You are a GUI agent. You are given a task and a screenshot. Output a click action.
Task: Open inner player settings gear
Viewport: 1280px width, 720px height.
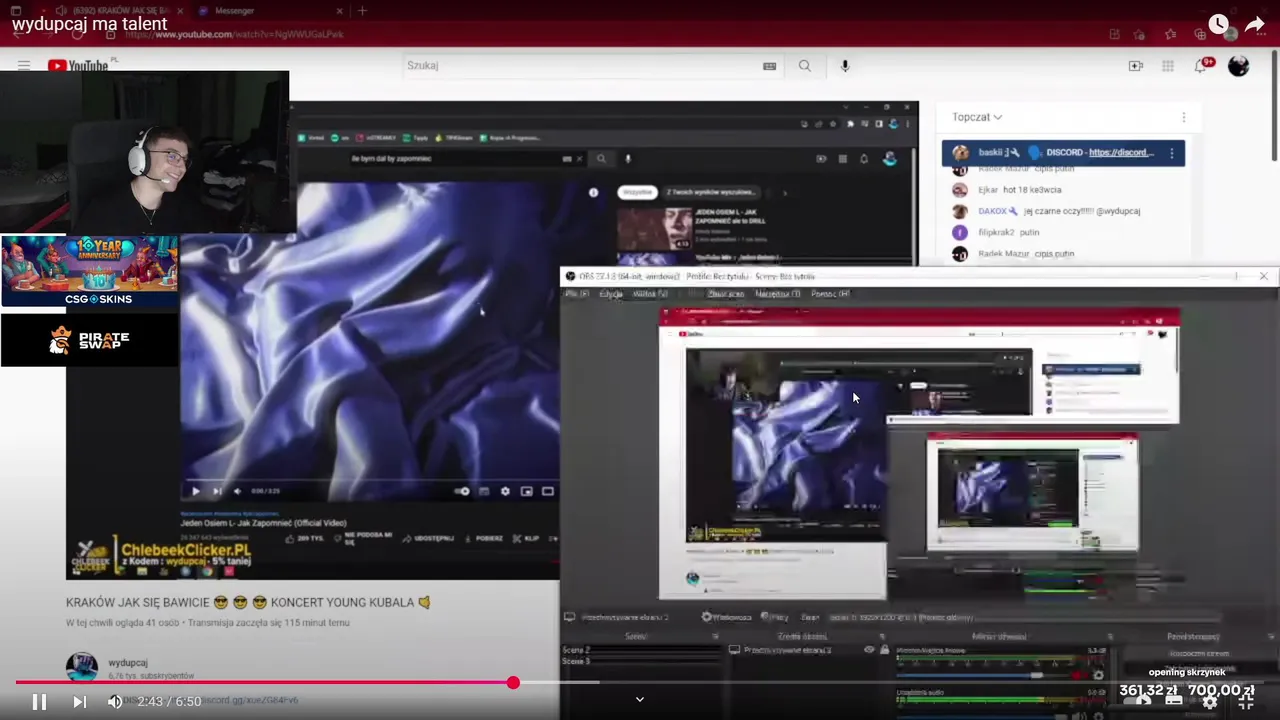coord(505,491)
